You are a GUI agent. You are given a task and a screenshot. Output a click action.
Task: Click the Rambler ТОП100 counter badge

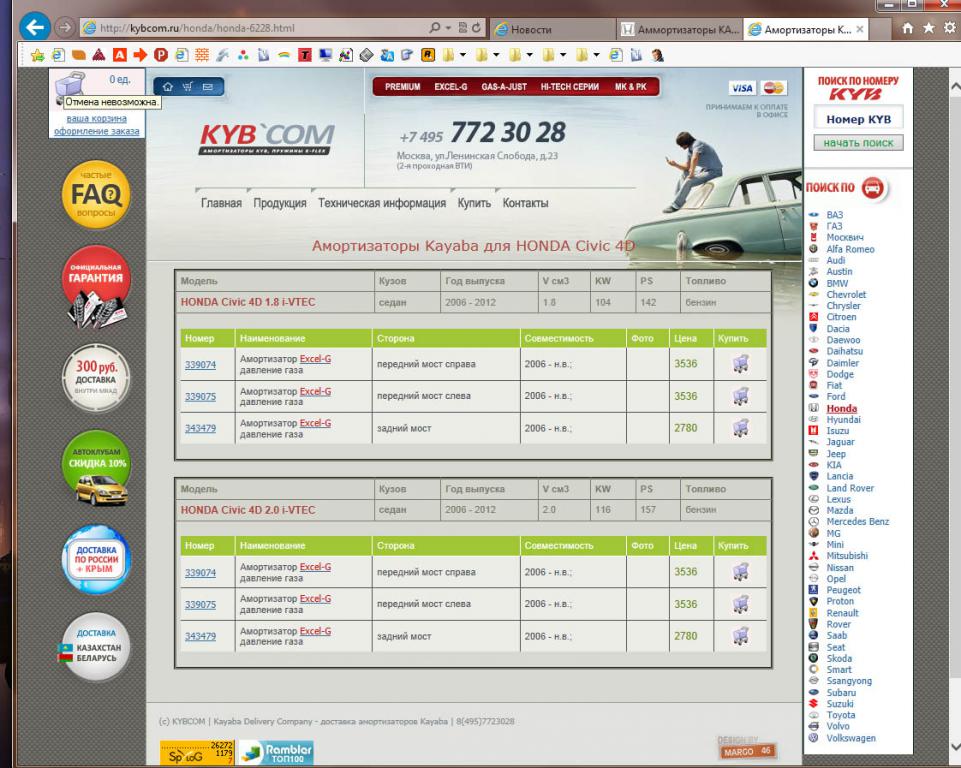pos(276,753)
